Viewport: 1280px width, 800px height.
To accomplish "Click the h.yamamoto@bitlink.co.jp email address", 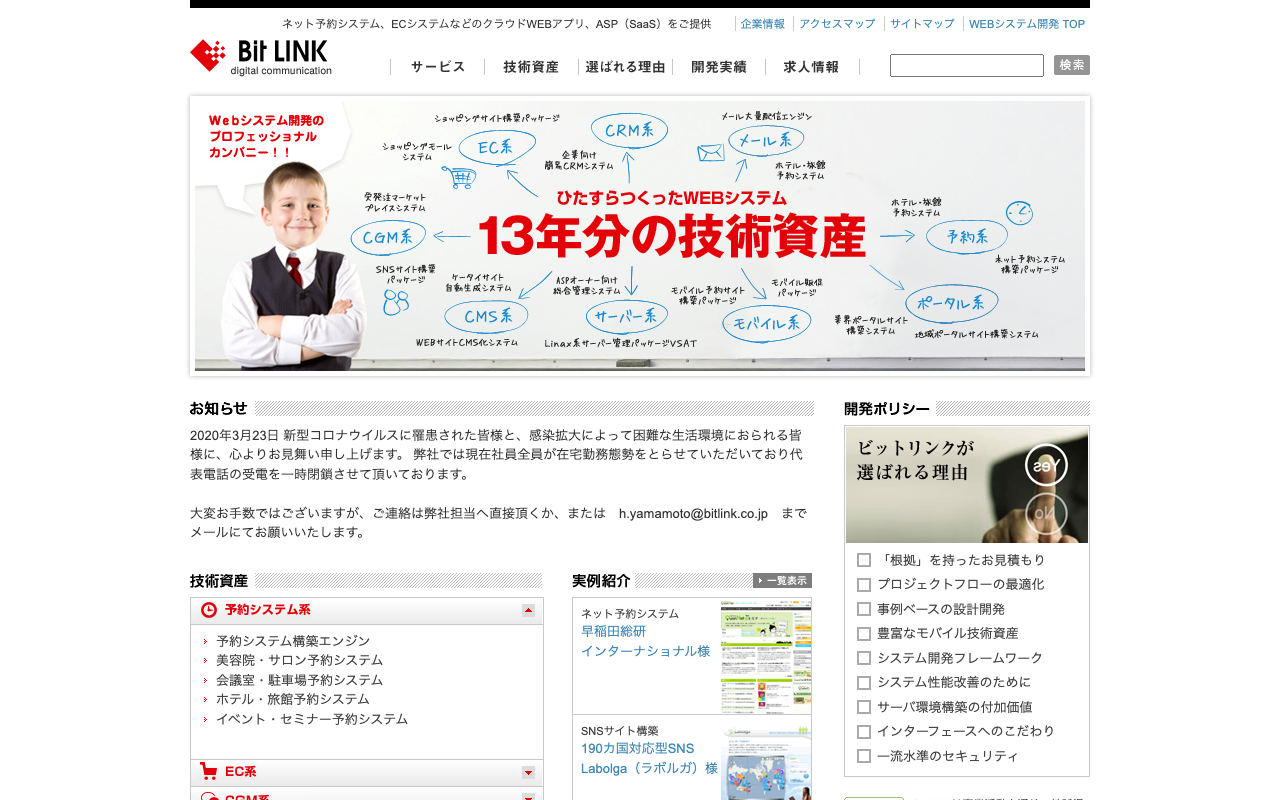I will click(693, 513).
